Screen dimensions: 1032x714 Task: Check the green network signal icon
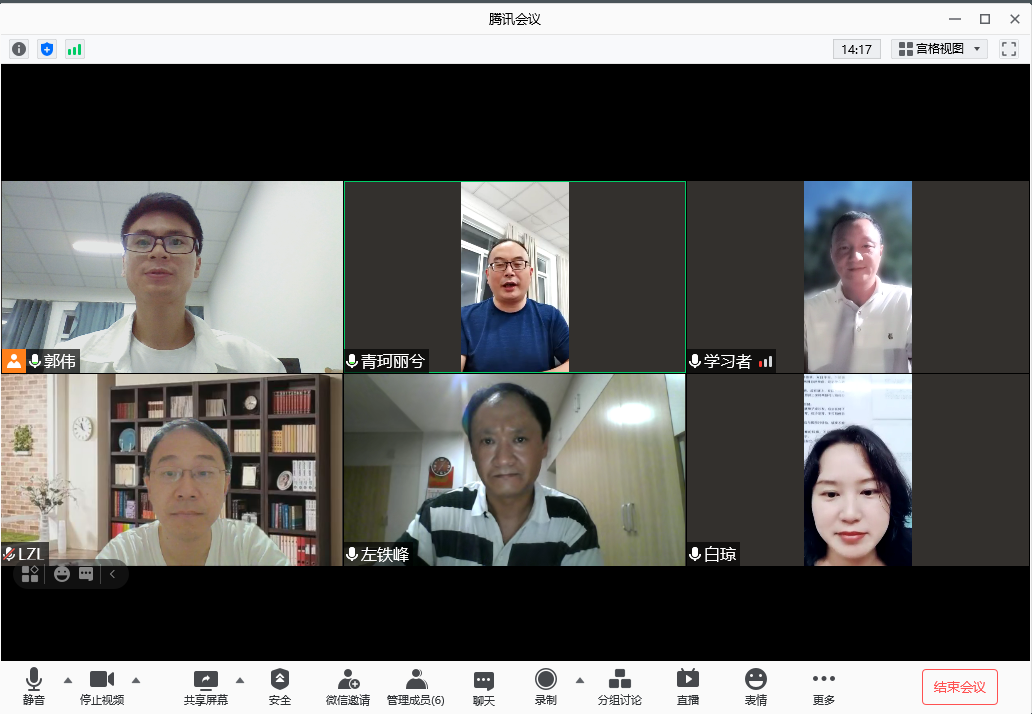(x=75, y=49)
